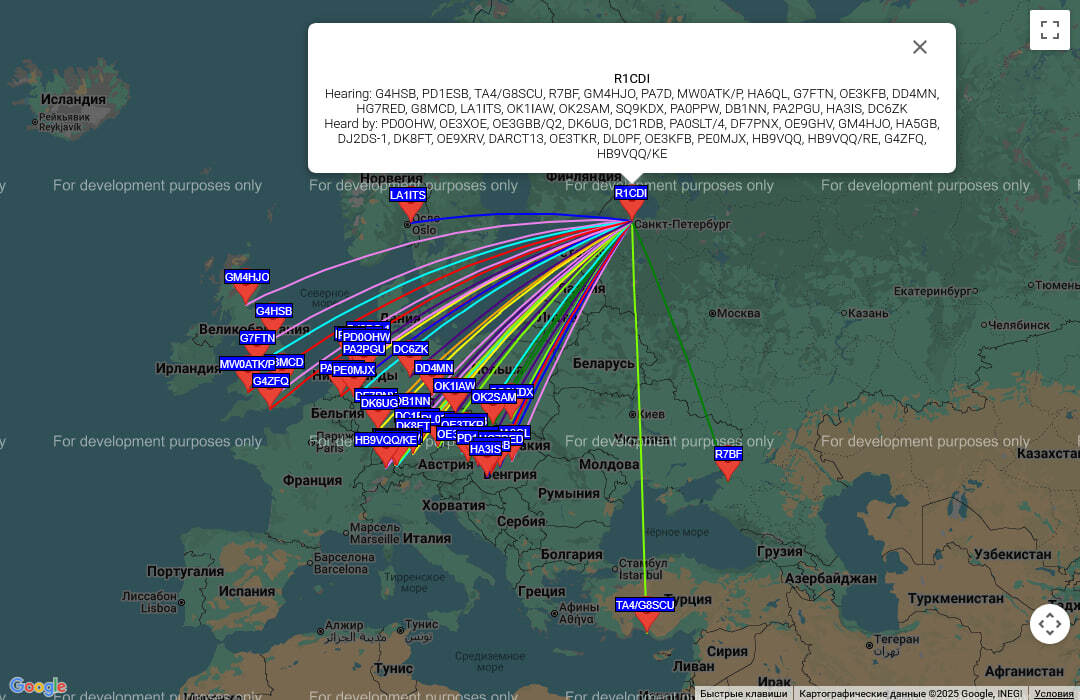1080x700 pixels.
Task: Select the G4HSB station marker
Action: 273,325
